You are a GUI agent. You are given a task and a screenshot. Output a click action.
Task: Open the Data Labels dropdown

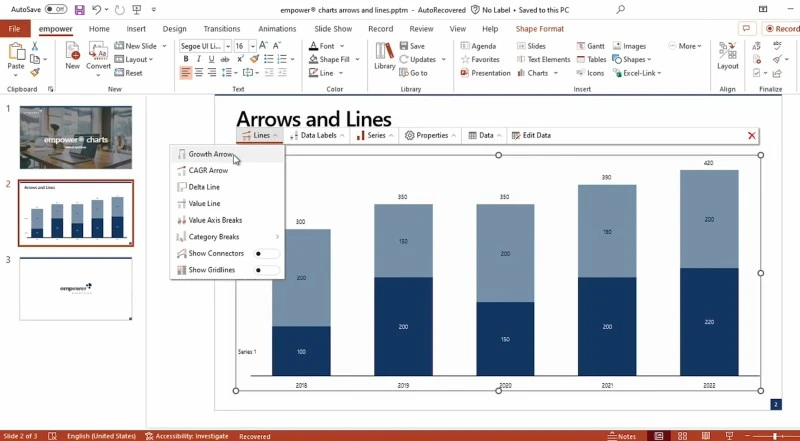coord(317,135)
